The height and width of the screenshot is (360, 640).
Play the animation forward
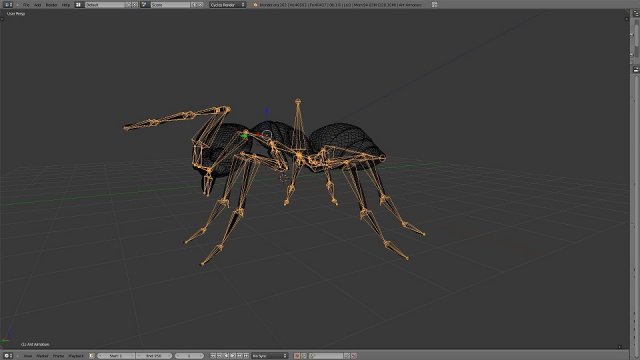click(233, 356)
